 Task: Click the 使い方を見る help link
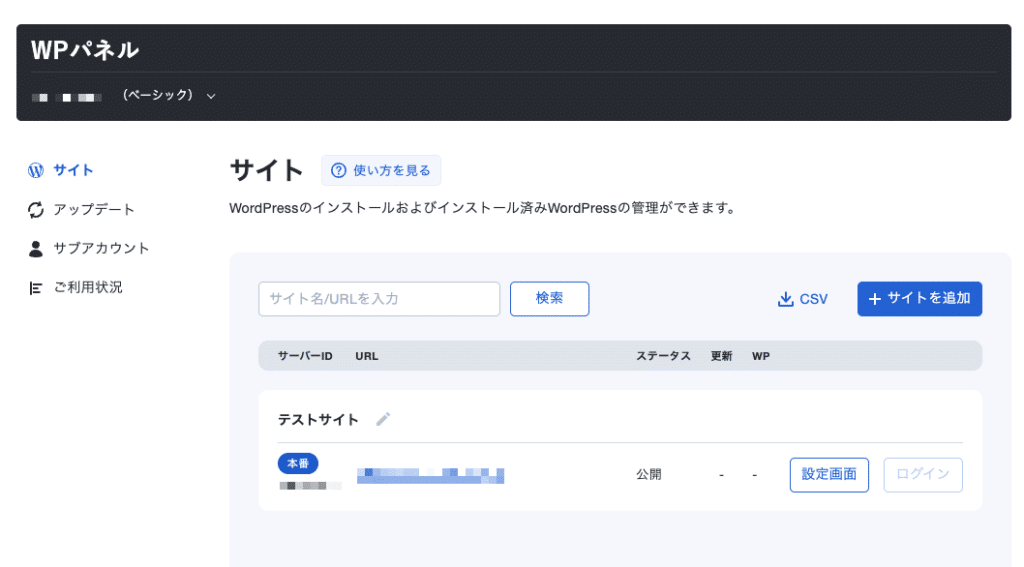pos(381,170)
